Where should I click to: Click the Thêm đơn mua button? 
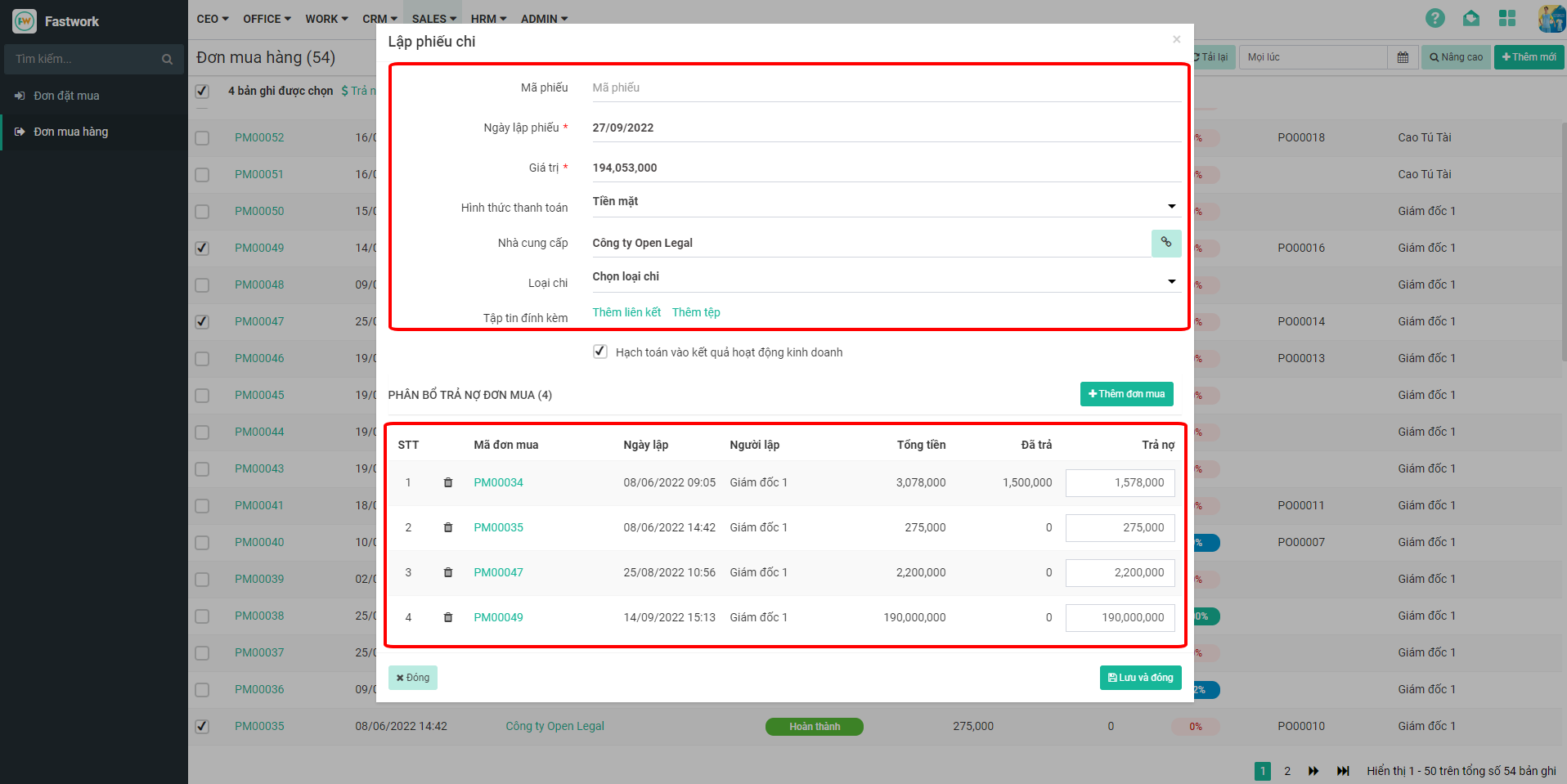pyautogui.click(x=1126, y=394)
